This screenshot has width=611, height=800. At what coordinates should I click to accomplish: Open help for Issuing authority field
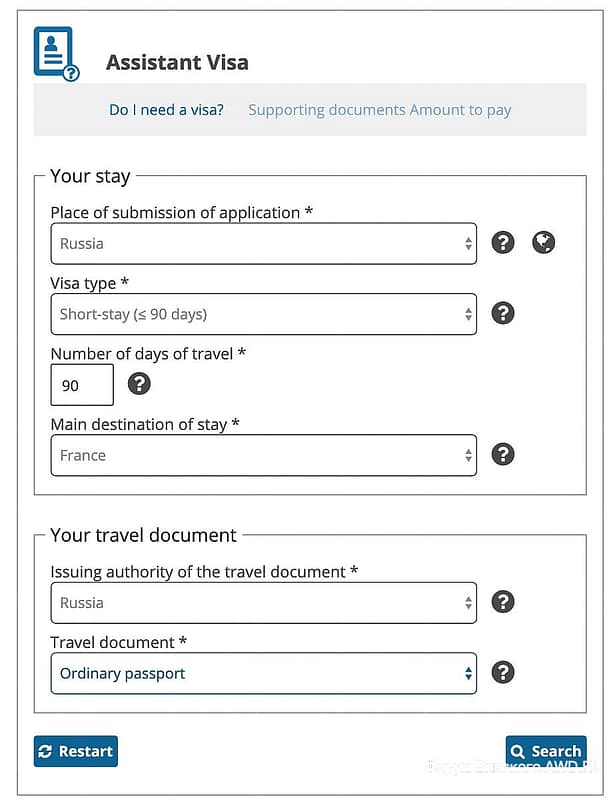(x=503, y=602)
